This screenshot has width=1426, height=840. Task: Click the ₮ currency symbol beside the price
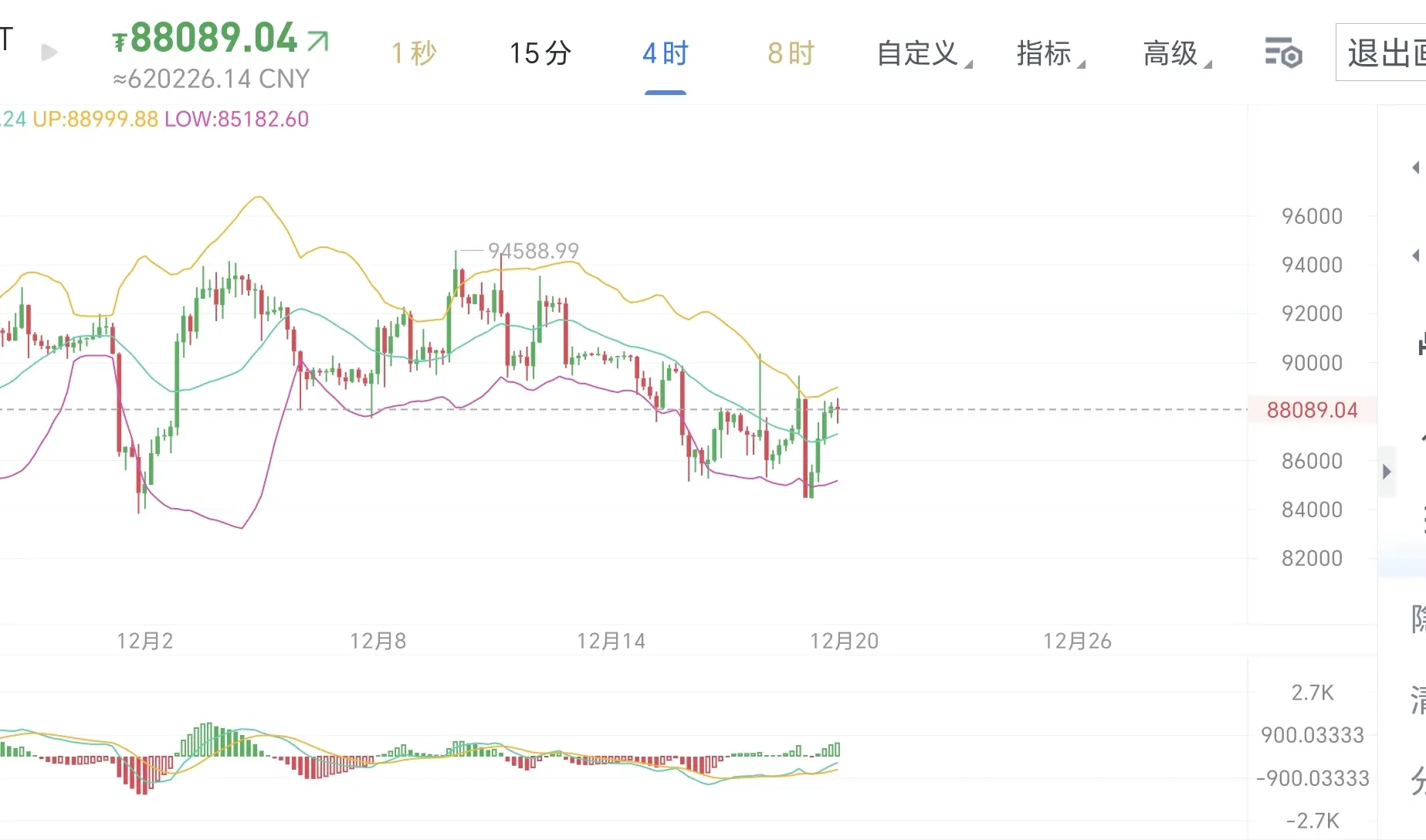click(x=120, y=42)
